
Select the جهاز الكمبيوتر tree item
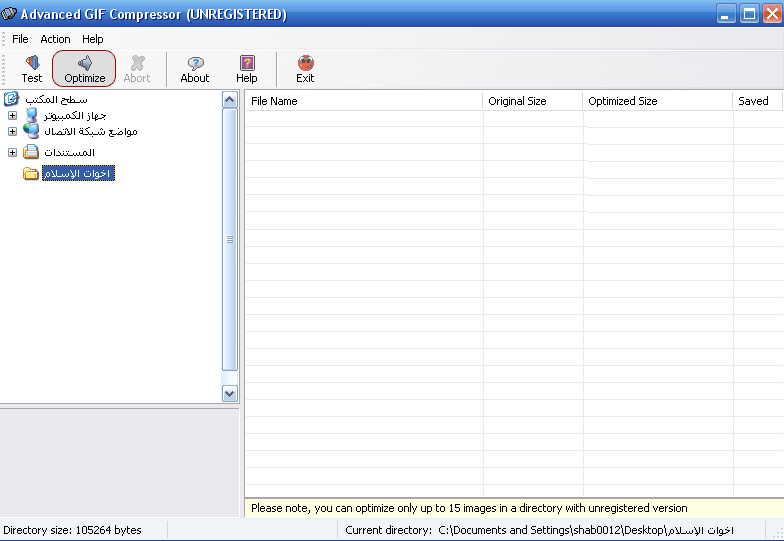pyautogui.click(x=75, y=116)
